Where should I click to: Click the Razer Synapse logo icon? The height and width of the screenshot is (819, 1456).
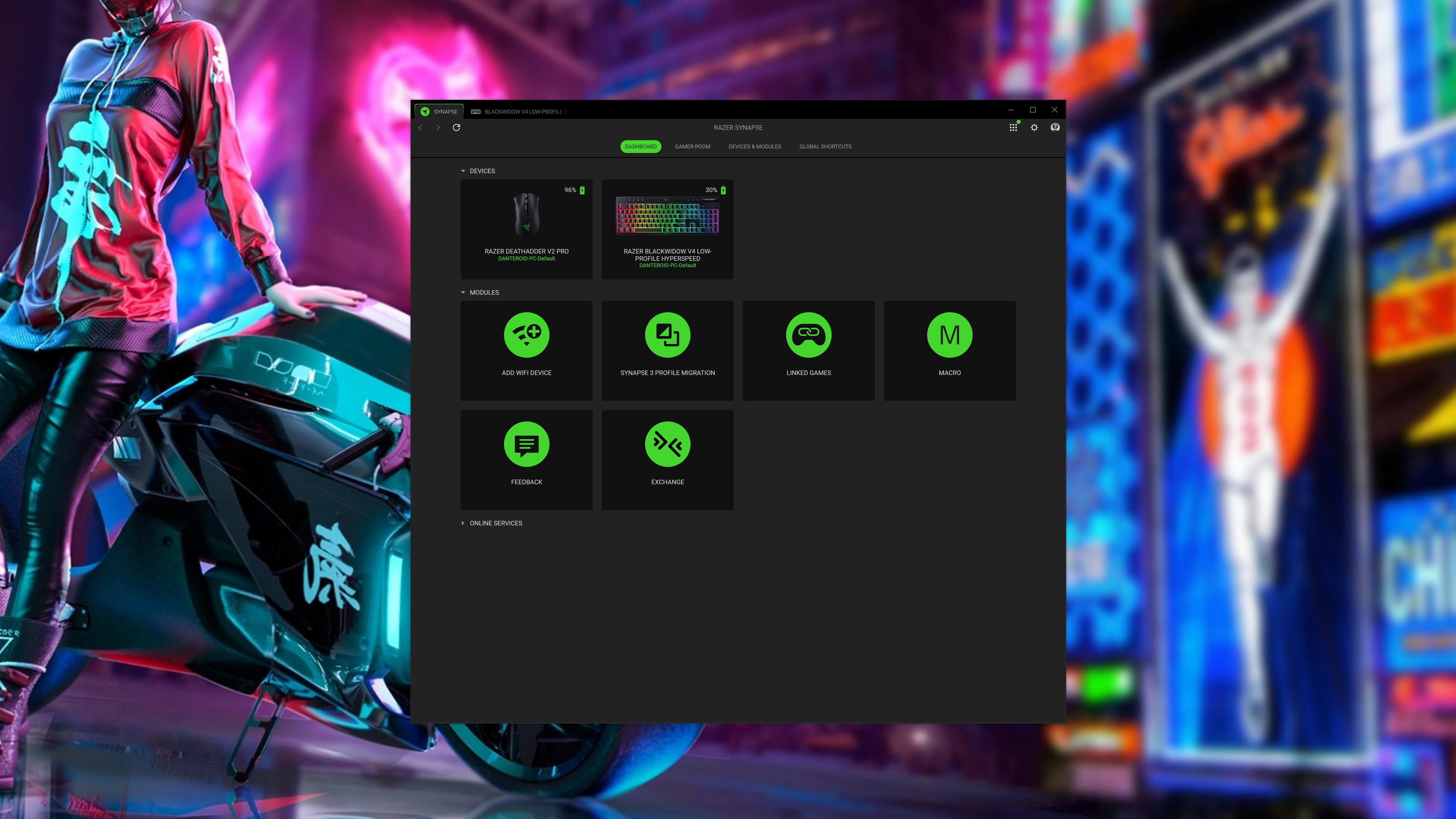(424, 111)
